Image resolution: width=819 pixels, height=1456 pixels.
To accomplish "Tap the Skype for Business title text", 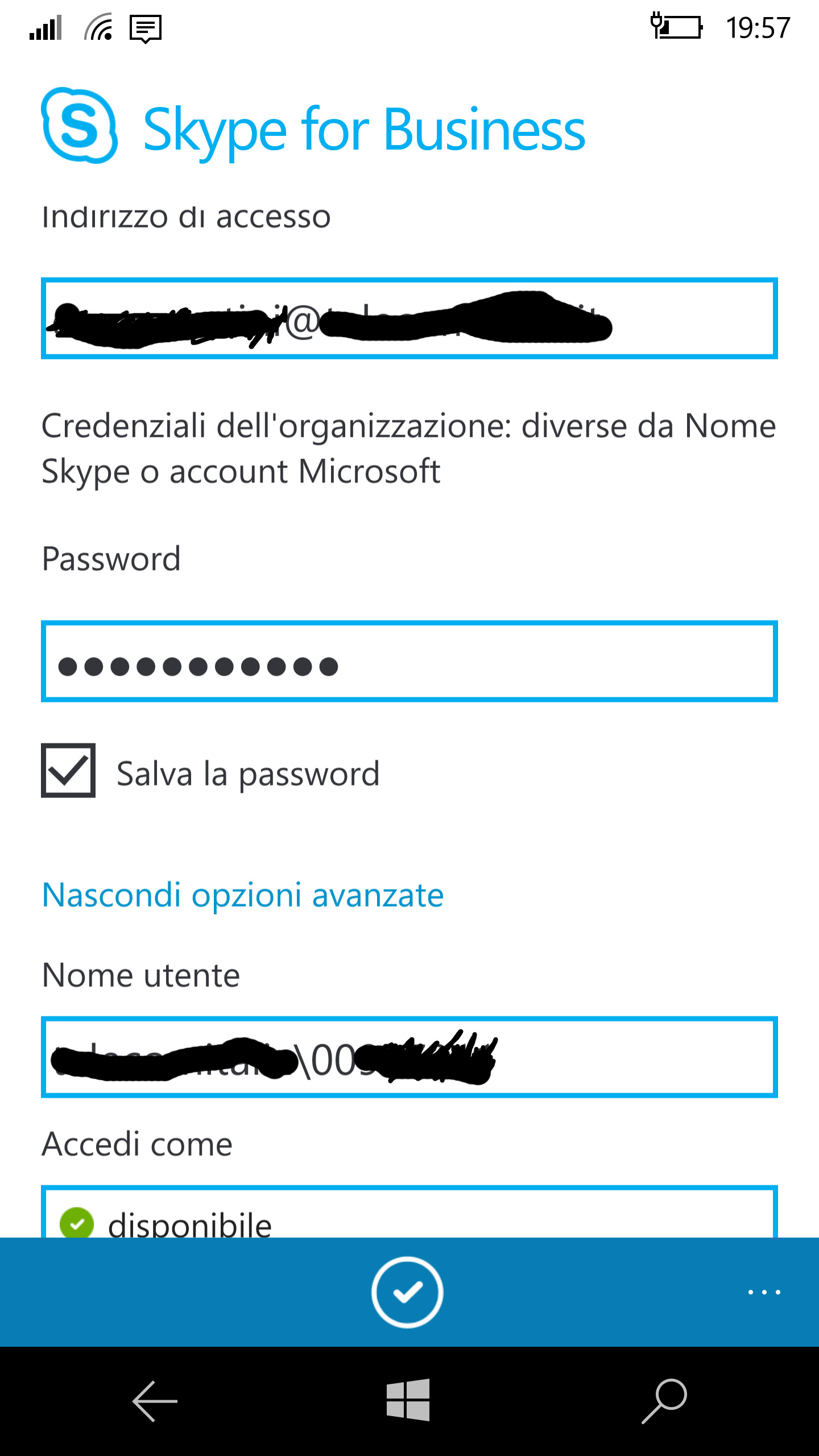I will click(364, 130).
